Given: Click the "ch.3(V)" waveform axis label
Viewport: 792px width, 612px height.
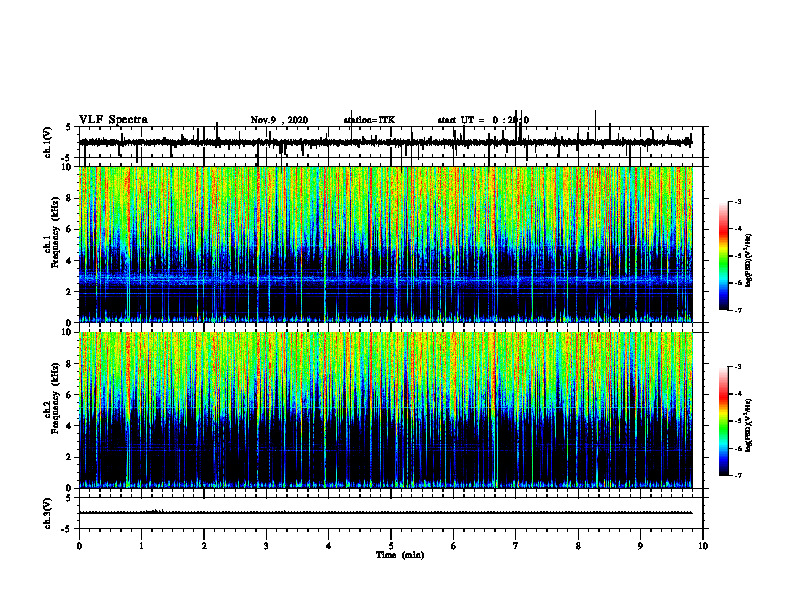Looking at the screenshot, I should (48, 514).
